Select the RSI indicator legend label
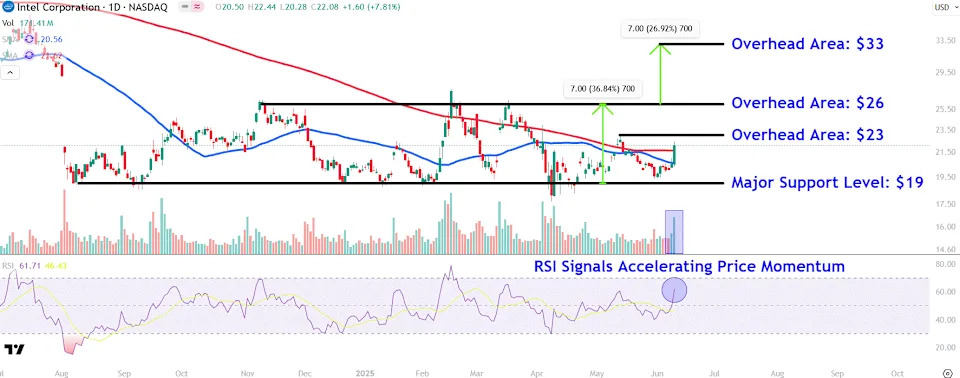 8,265
